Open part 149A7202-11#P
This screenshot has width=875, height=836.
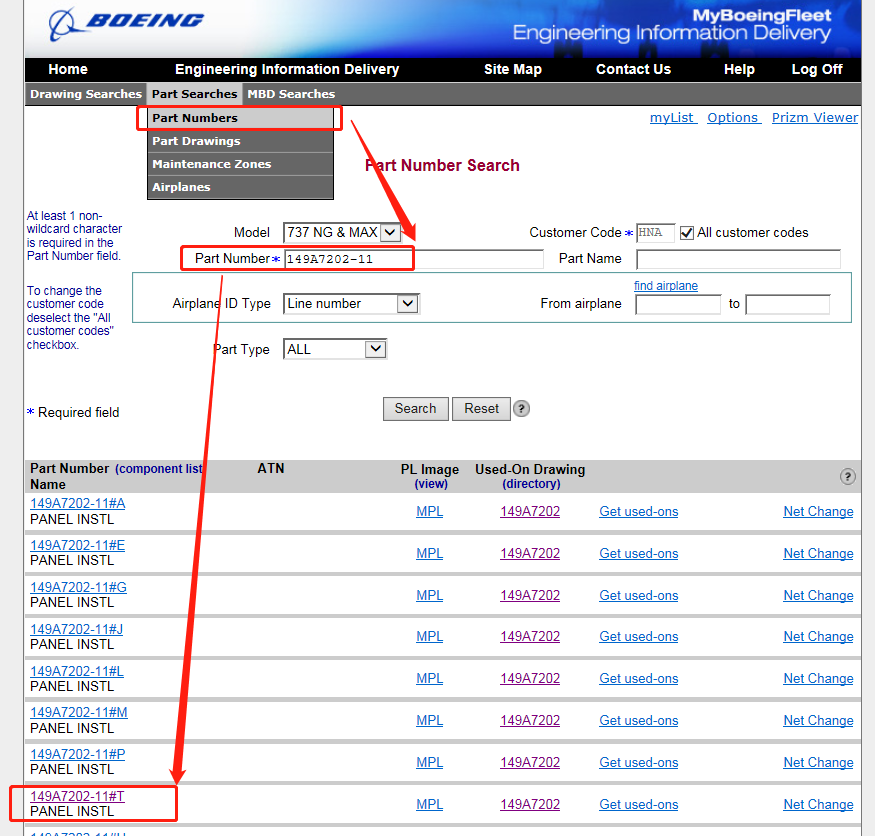[78, 755]
